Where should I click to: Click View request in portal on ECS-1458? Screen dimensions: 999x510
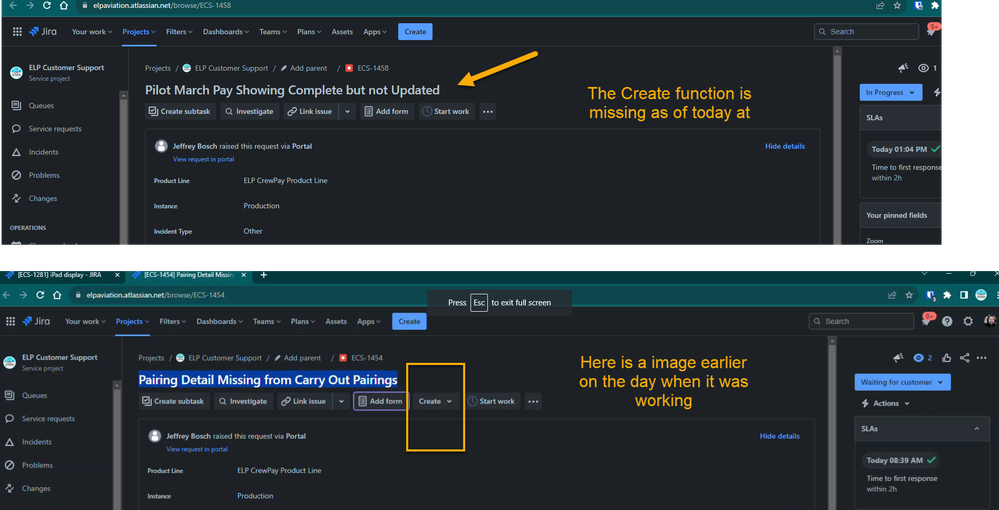(x=203, y=159)
